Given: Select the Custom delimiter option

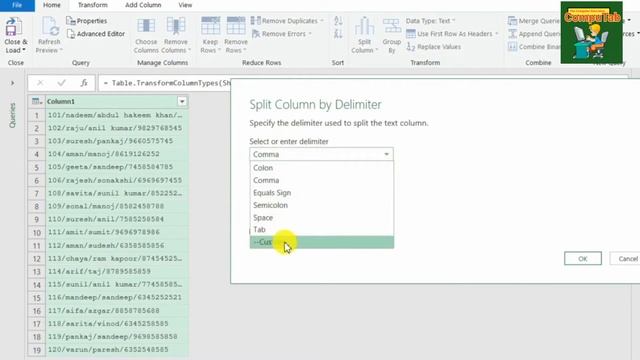Looking at the screenshot, I should 322,242.
